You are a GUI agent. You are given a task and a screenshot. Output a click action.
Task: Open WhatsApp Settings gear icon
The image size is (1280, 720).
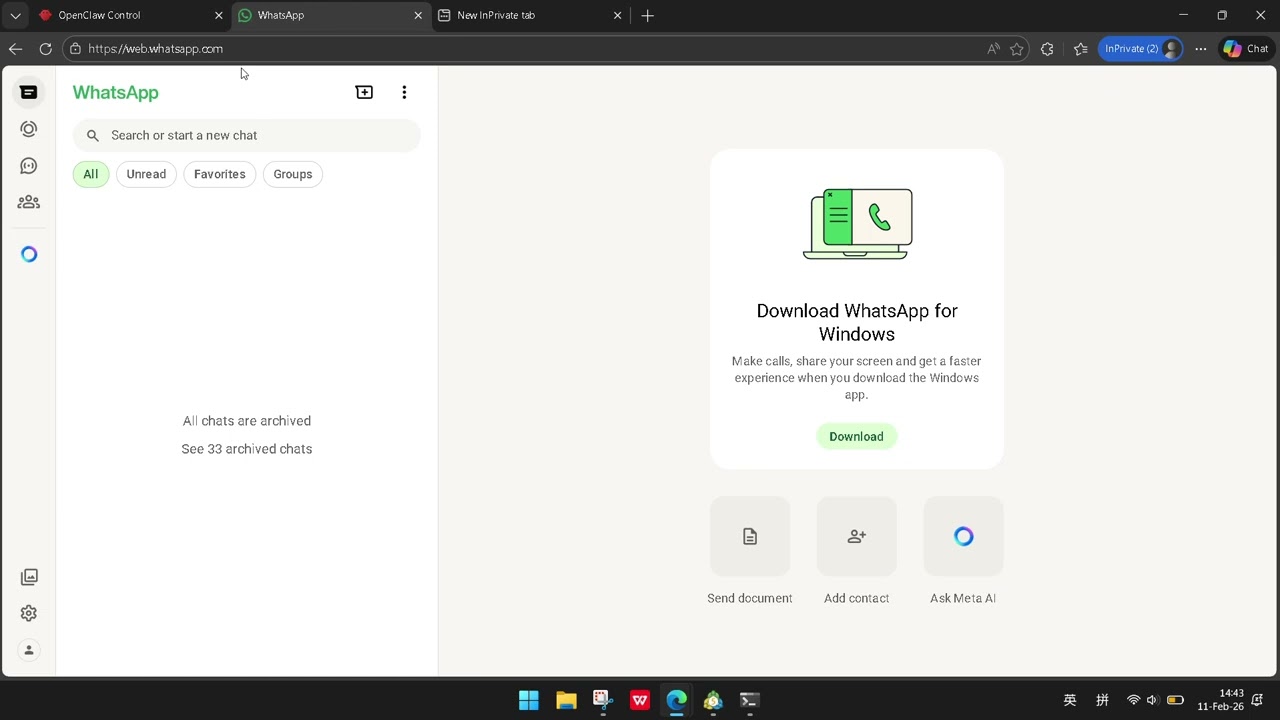(29, 613)
